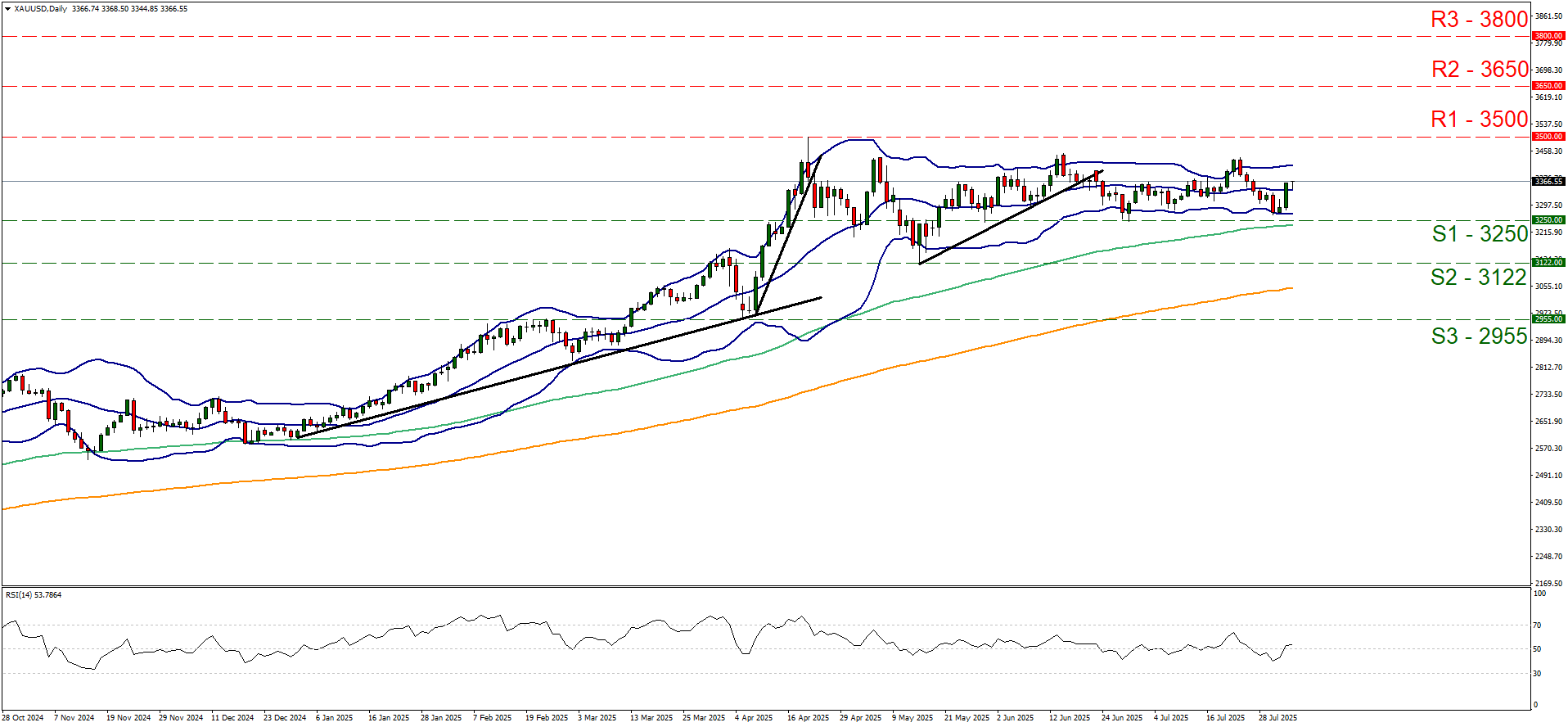Click the 3458.30 price axis value
The image size is (1568, 727).
[1548, 151]
